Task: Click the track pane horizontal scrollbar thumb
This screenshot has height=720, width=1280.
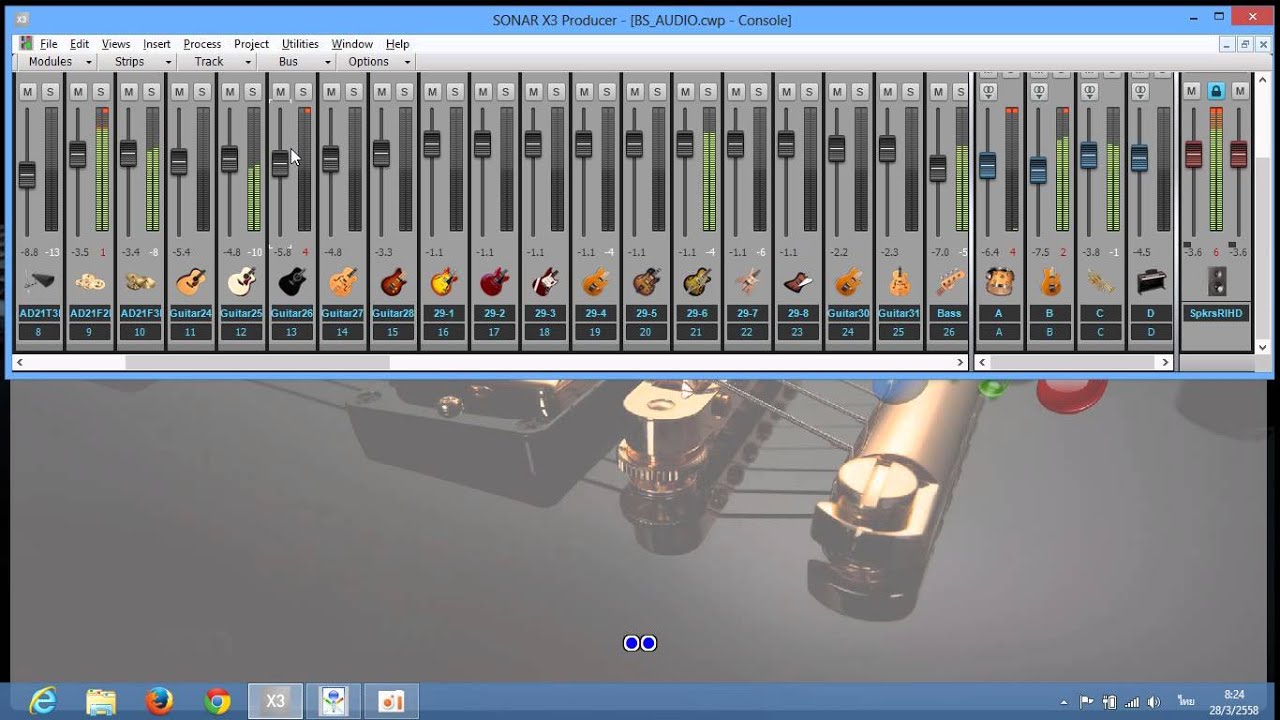Action: [x=257, y=362]
